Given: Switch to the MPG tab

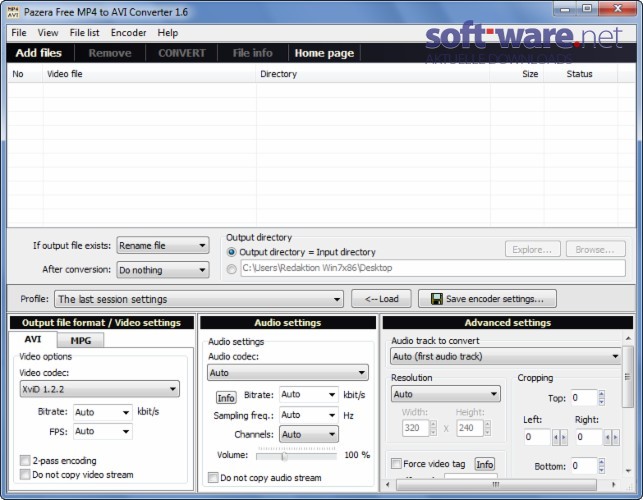Looking at the screenshot, I should point(81,340).
